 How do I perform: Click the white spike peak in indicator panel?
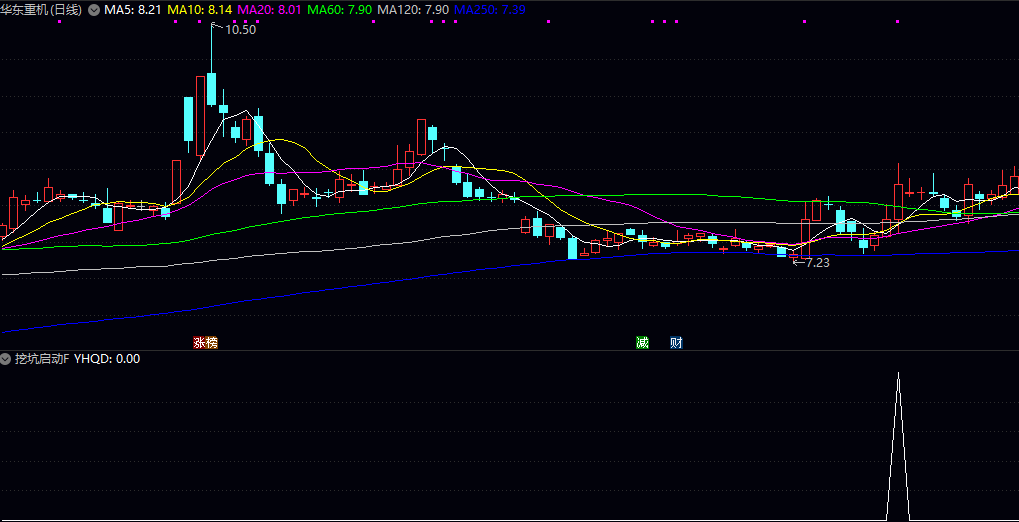point(898,376)
